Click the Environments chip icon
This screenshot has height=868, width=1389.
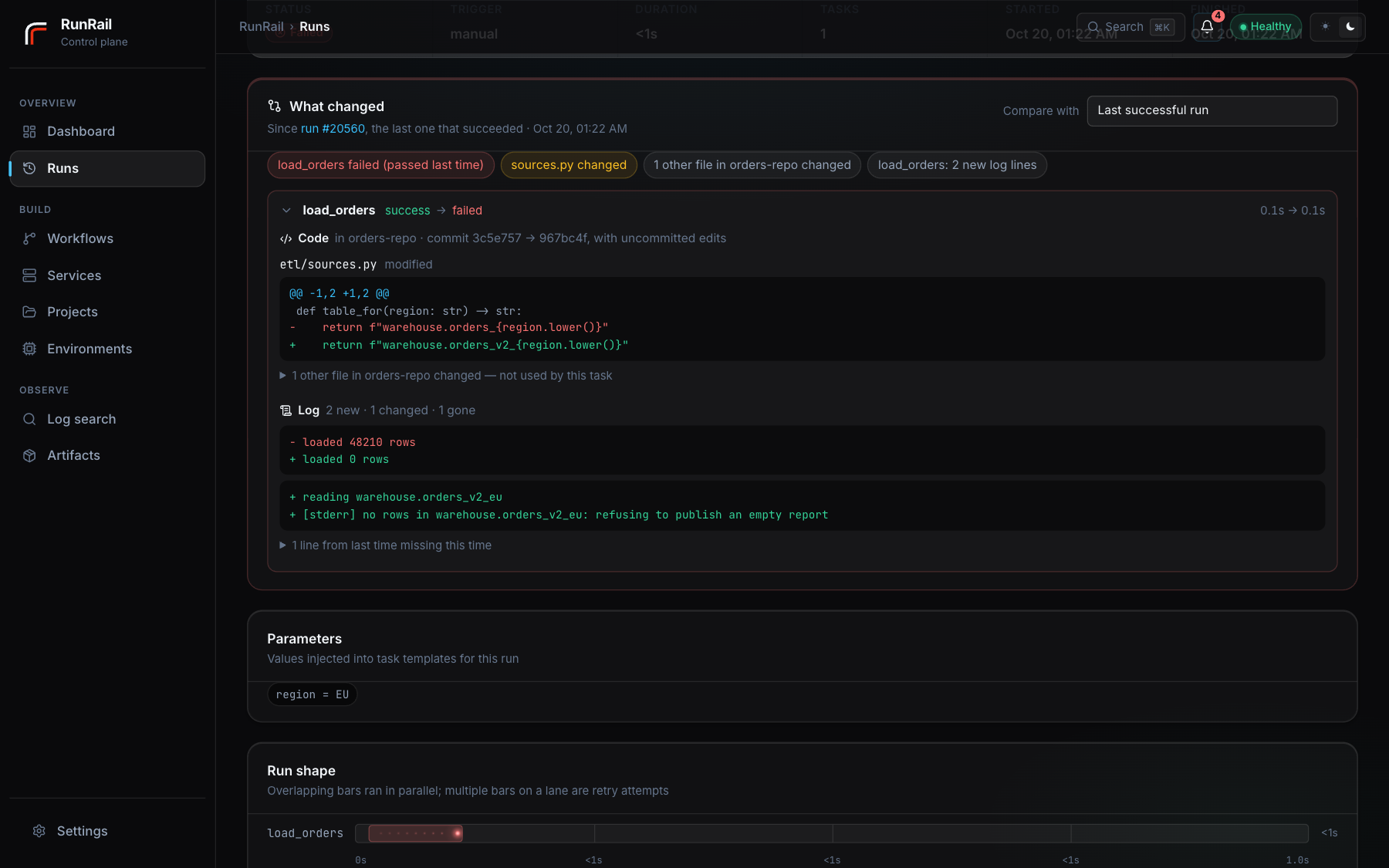click(29, 350)
